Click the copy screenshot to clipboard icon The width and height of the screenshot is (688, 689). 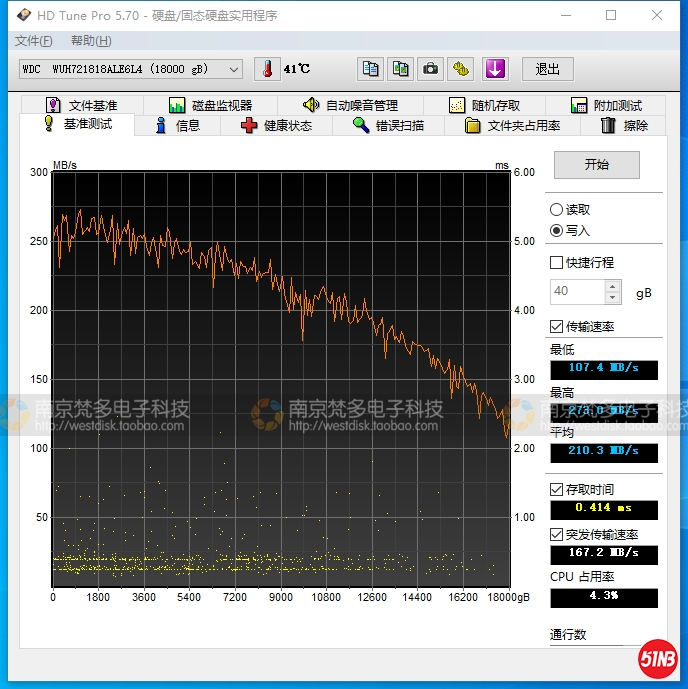[x=401, y=69]
